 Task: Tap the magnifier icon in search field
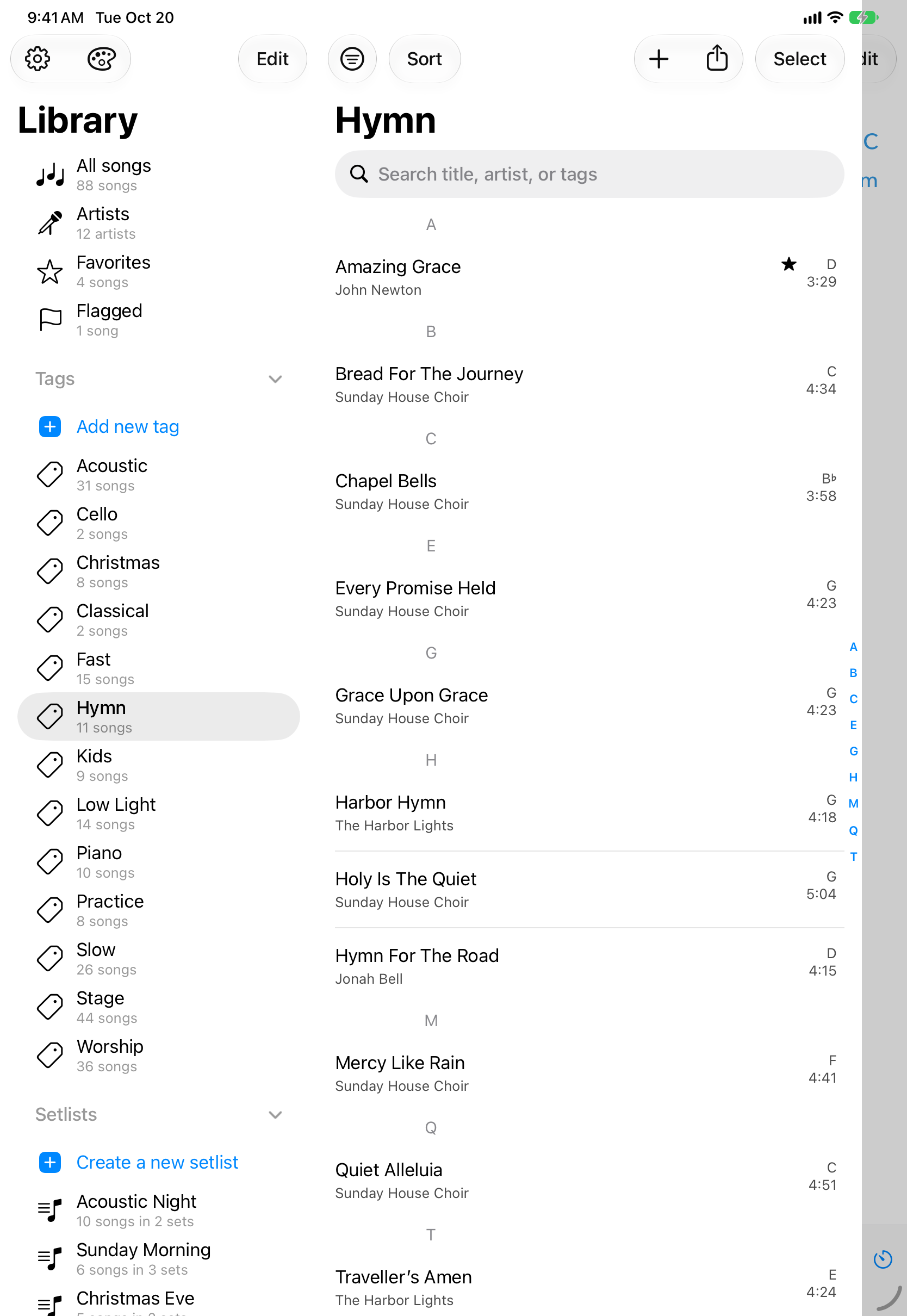point(358,173)
